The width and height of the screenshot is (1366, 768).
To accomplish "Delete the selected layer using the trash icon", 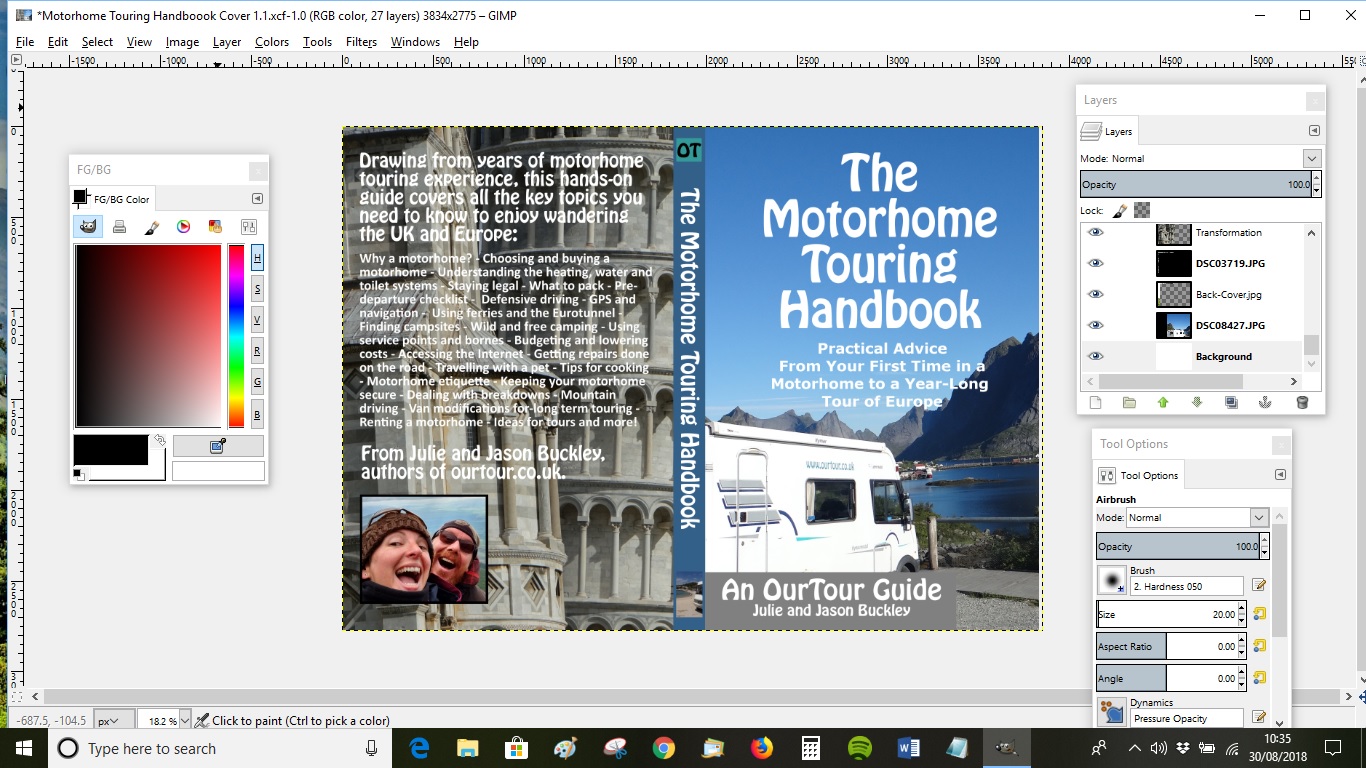I will [1301, 402].
